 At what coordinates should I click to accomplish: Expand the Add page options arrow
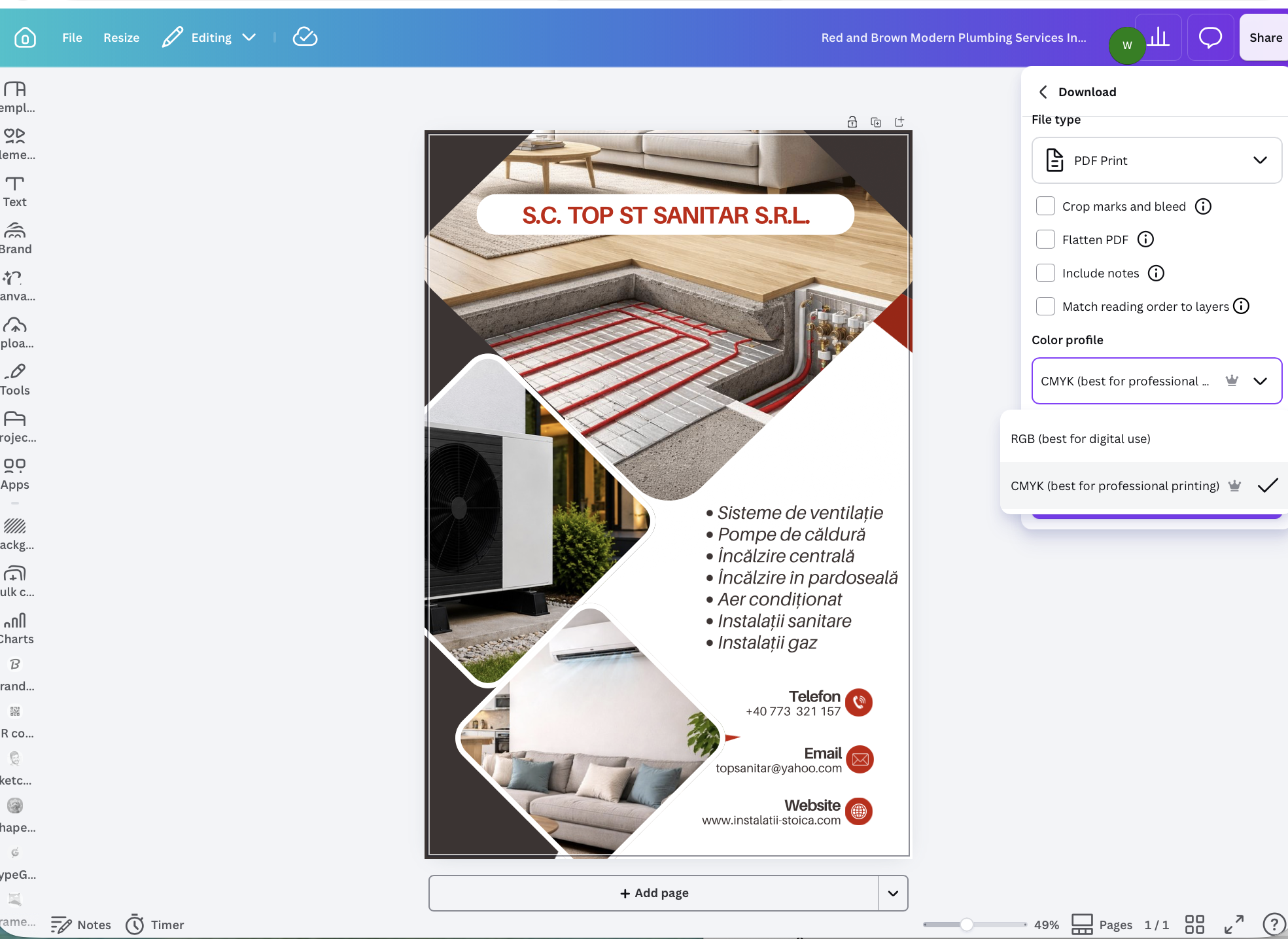(893, 893)
